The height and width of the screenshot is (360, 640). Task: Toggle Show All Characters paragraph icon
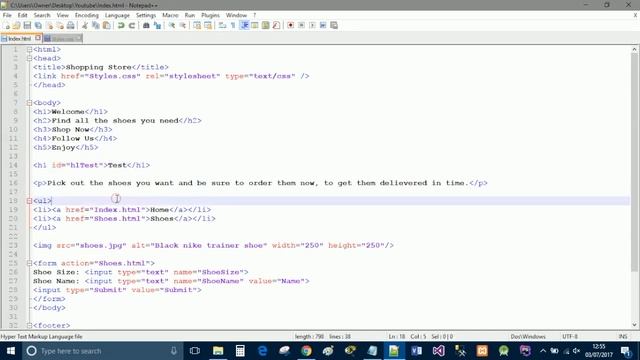click(x=233, y=25)
